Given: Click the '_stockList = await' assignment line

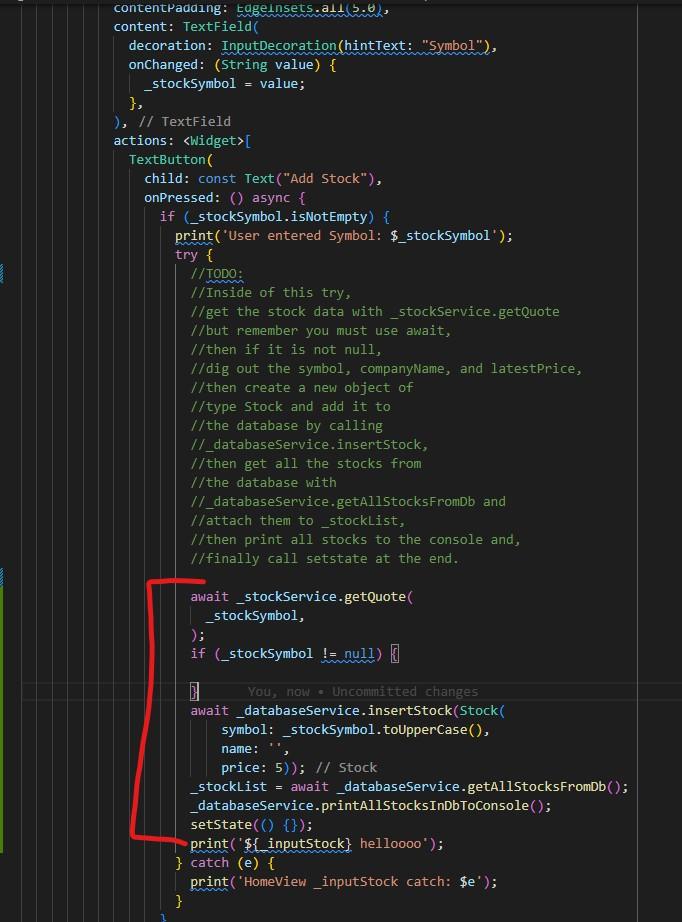Looking at the screenshot, I should coord(409,787).
